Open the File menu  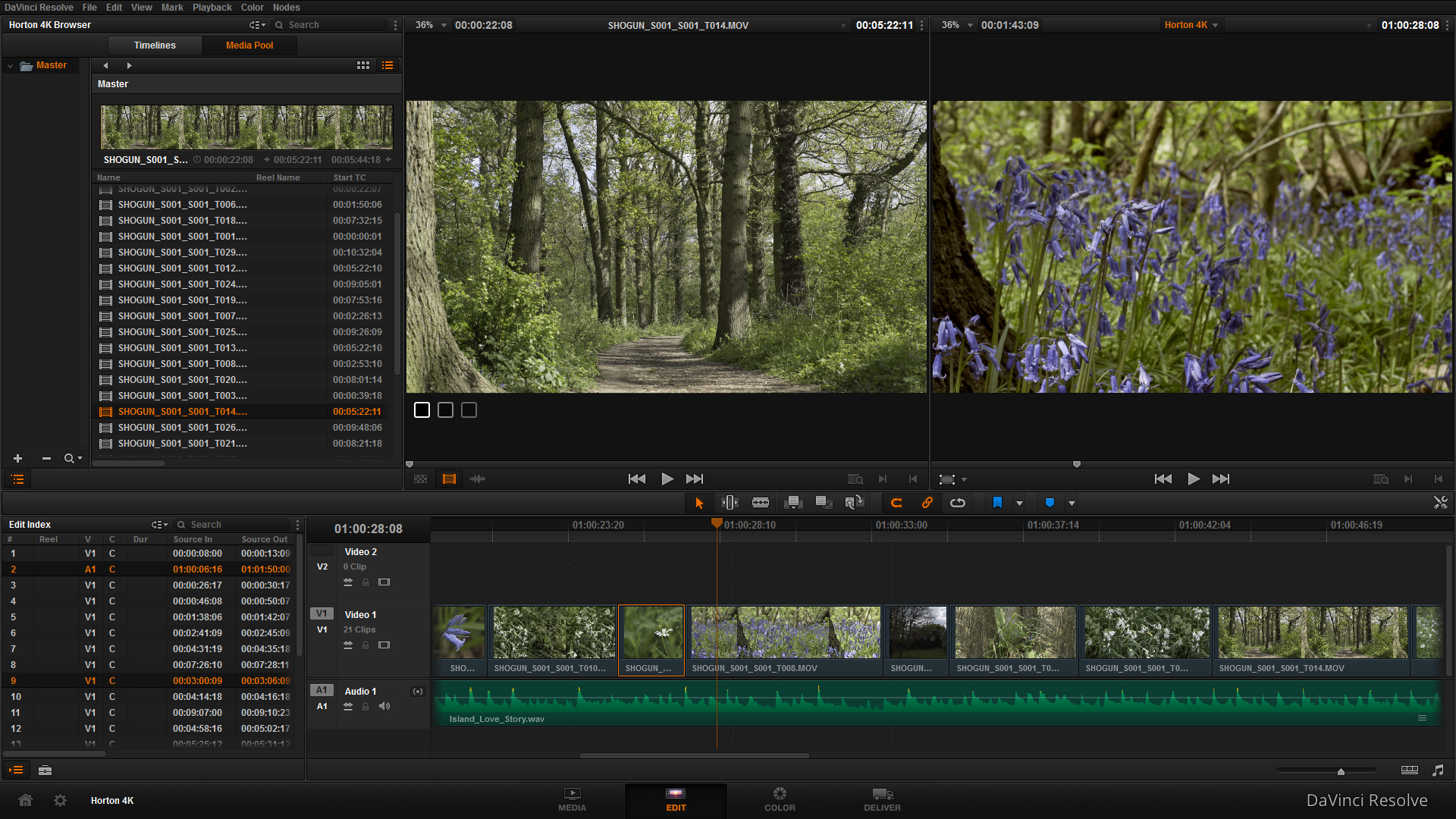point(89,8)
